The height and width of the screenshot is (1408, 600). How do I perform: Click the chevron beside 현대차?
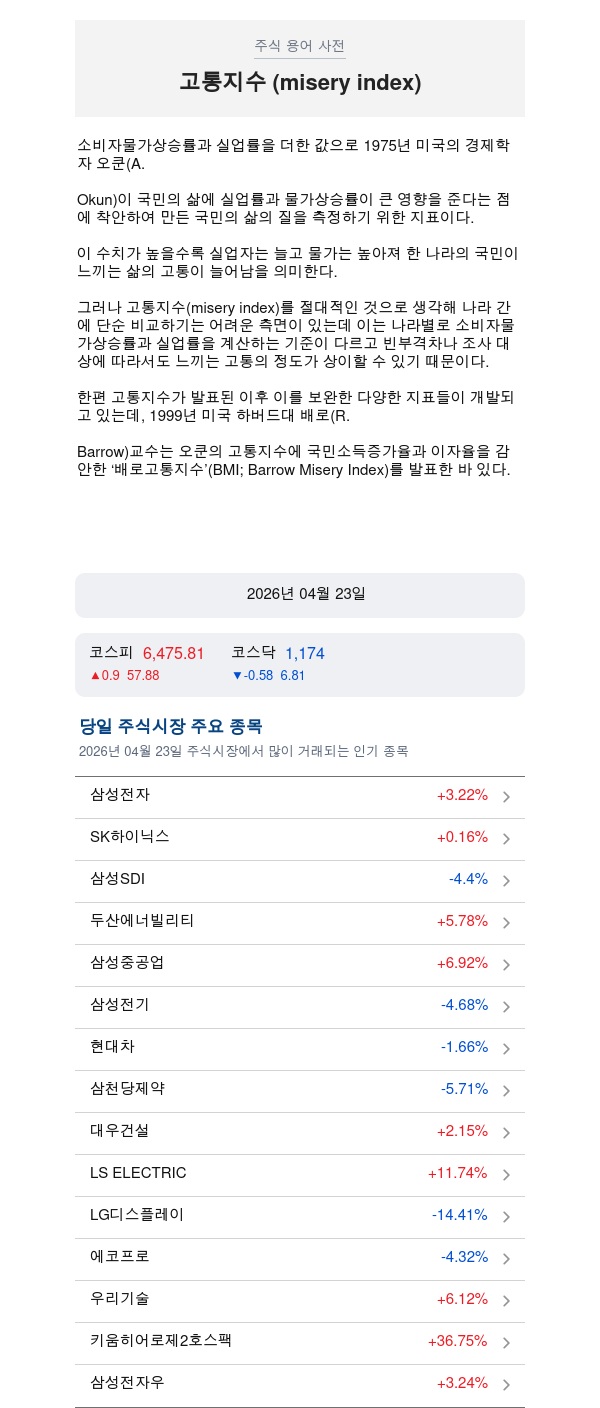[x=506, y=1049]
